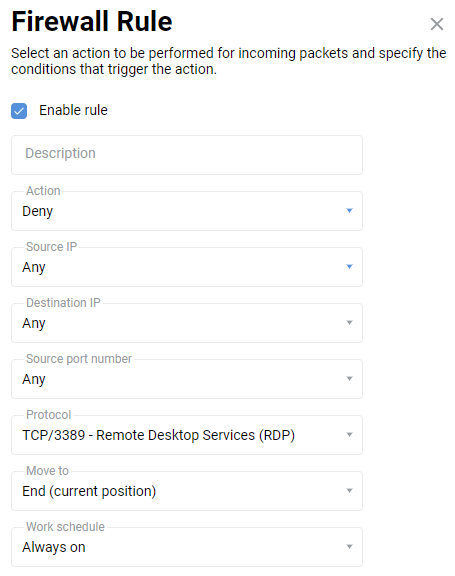
Task: Close the Firewall Rule dialog
Action: [437, 24]
